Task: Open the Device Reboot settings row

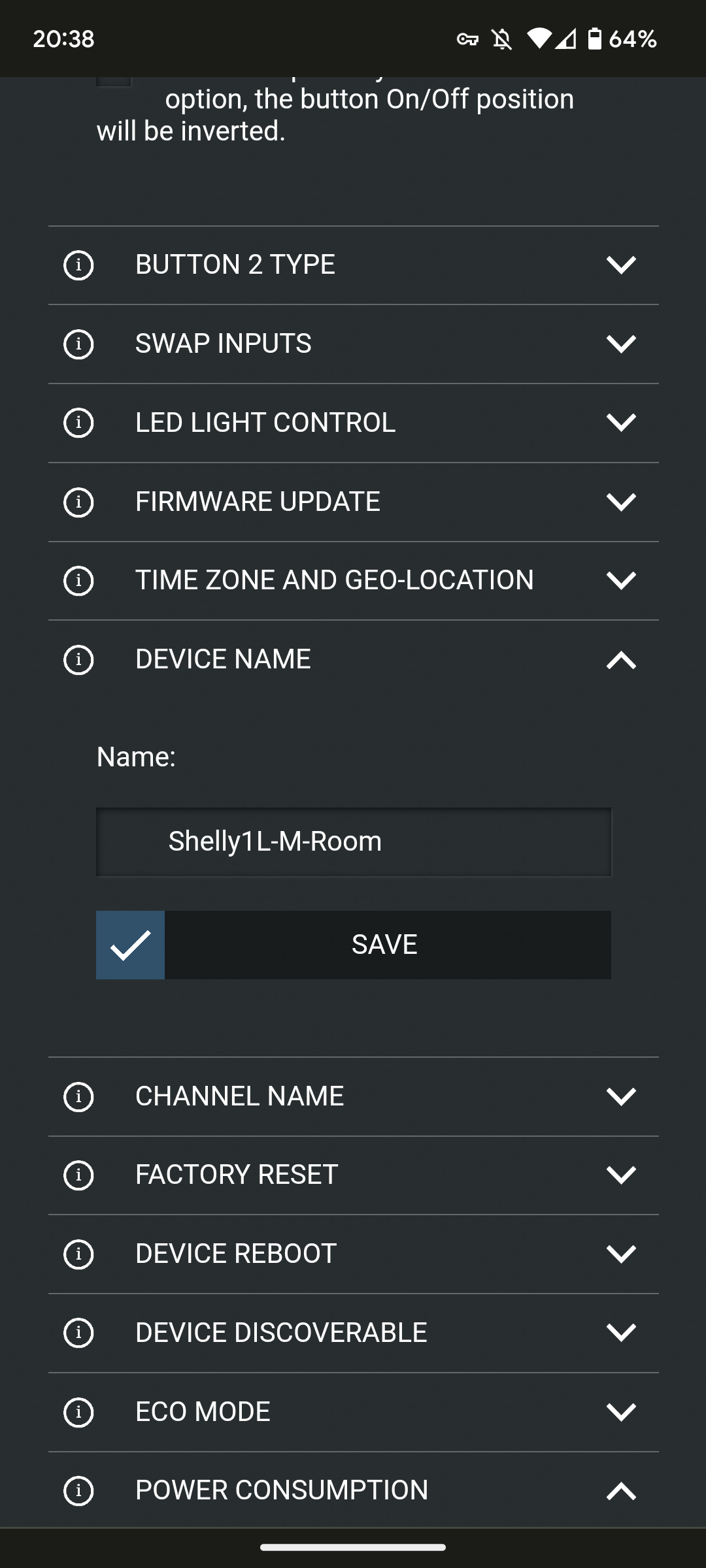Action: tap(353, 1254)
